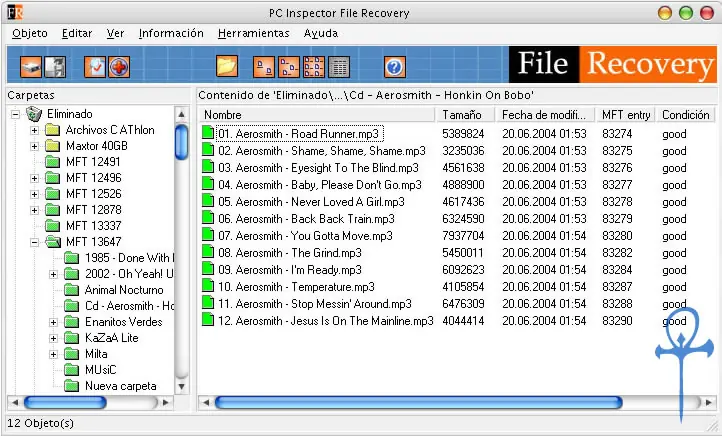
Task: Click green file icon of I'm Ready.mp3
Action: point(208,268)
